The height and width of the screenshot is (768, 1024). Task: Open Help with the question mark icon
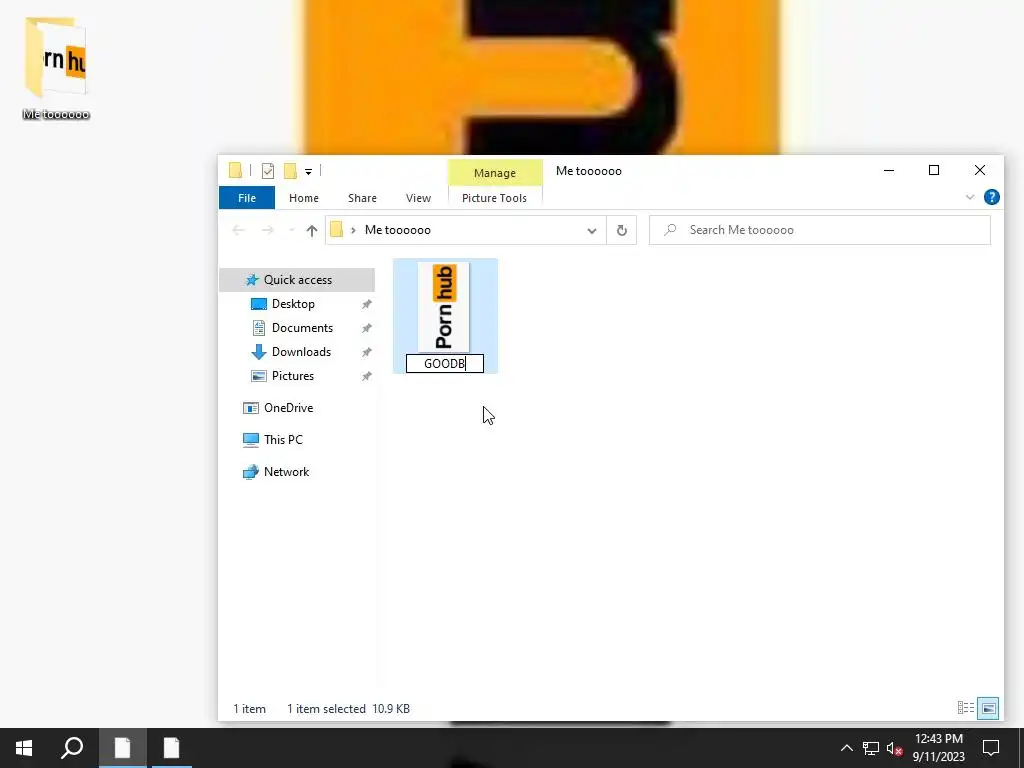point(991,197)
